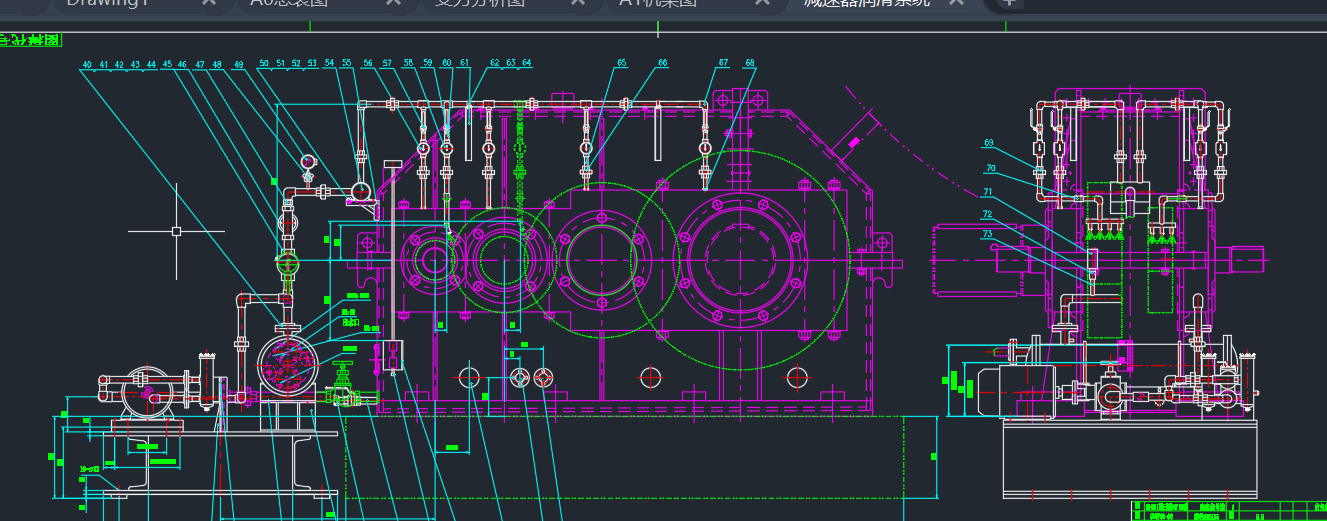Click the crosshair cursor pickbox
The image size is (1327, 521).
click(176, 231)
